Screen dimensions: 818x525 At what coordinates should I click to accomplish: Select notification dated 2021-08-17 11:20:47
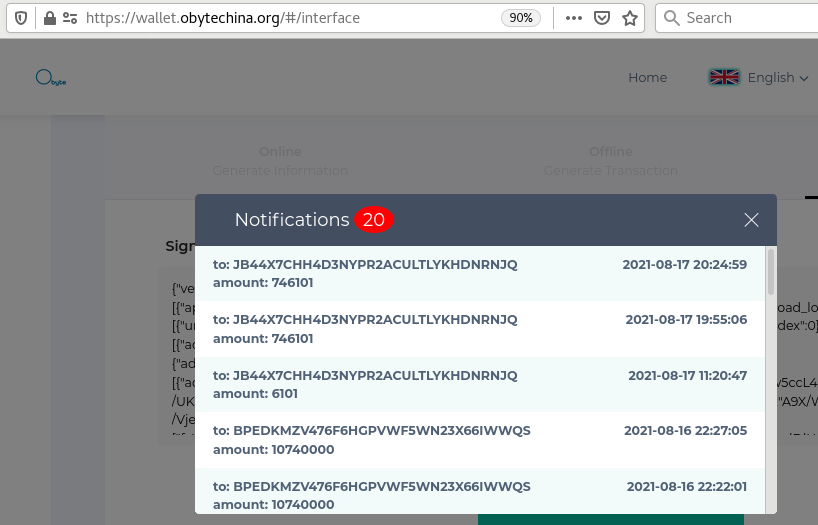pos(480,384)
